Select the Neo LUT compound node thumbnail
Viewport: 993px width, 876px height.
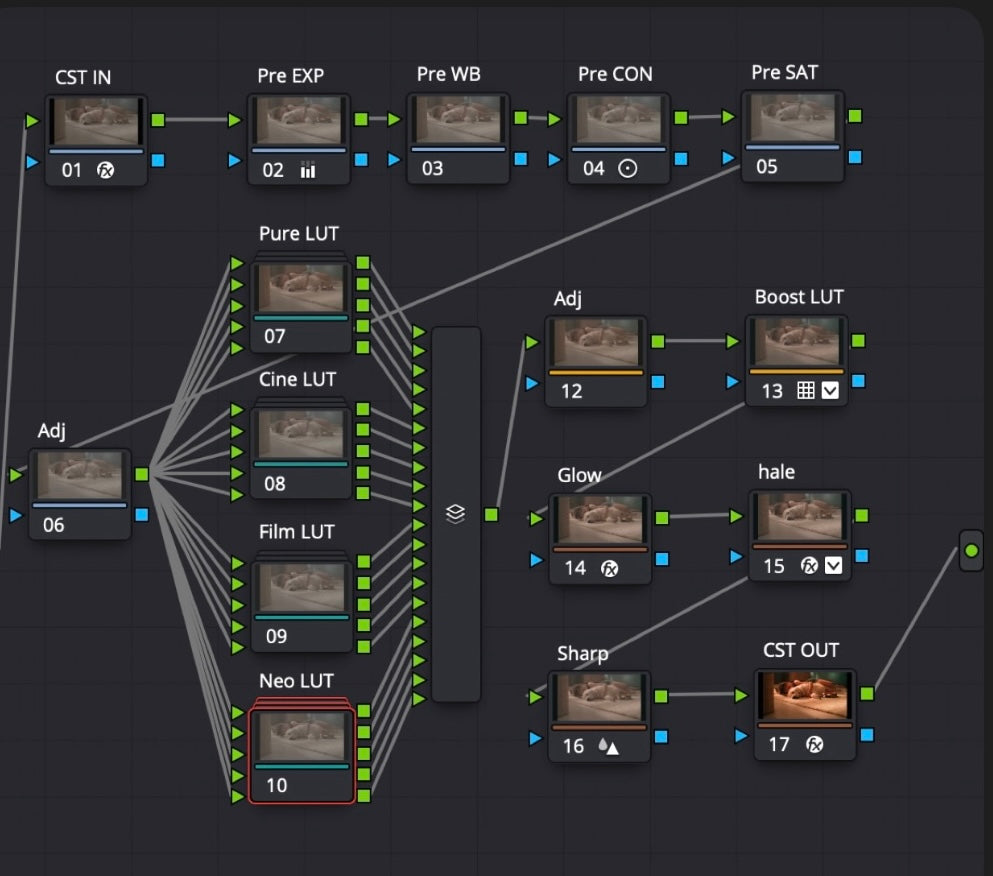pos(302,737)
